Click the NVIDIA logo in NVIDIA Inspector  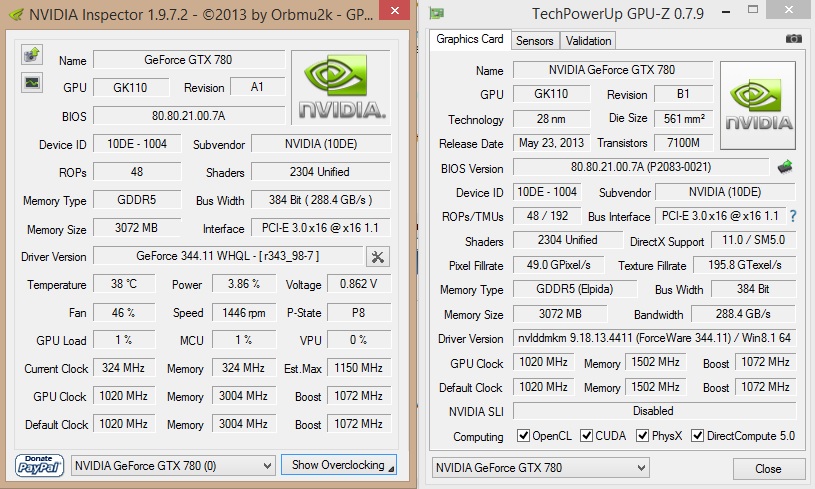(341, 87)
